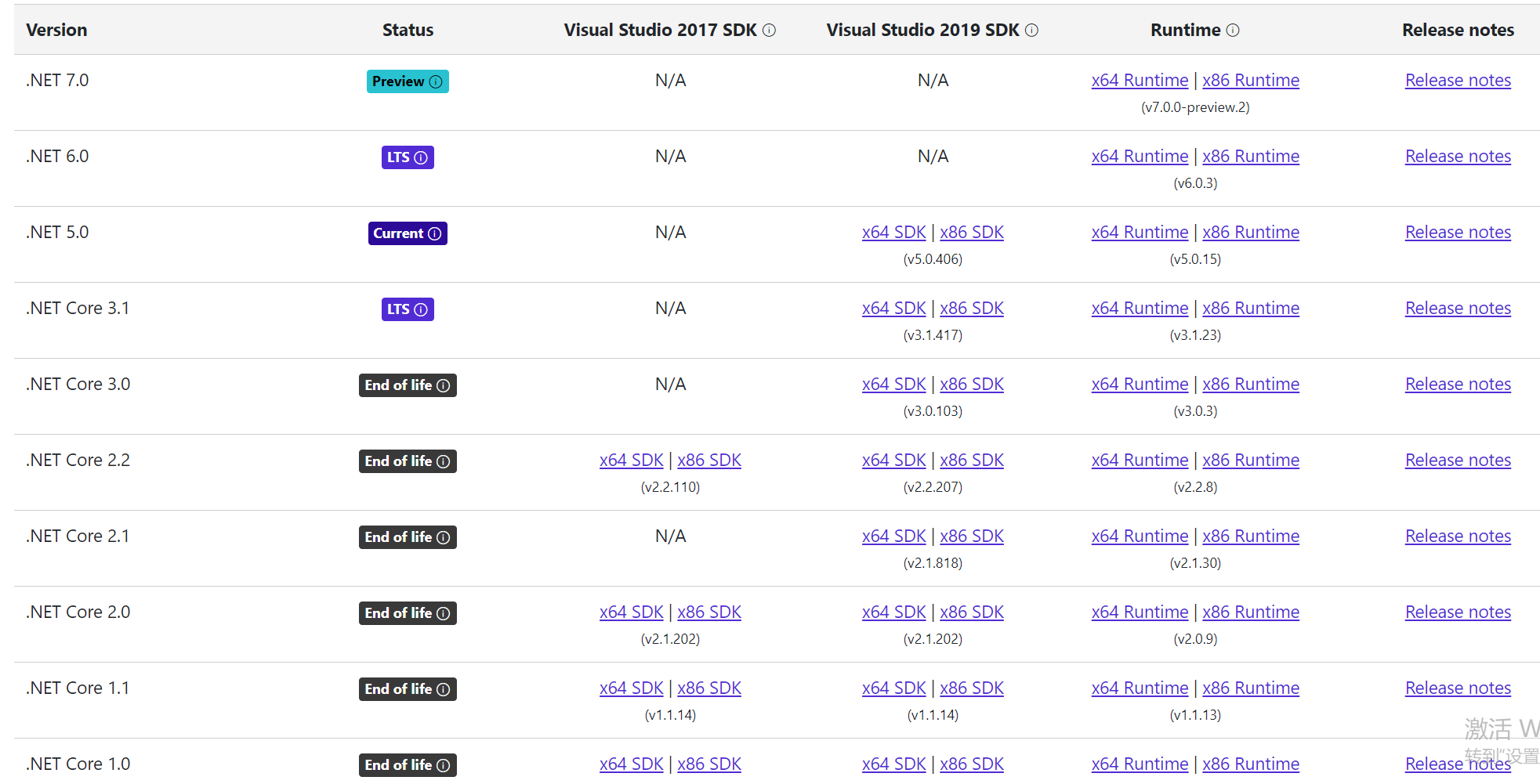Select the Preview status badge
The image size is (1540, 784).
click(x=408, y=81)
